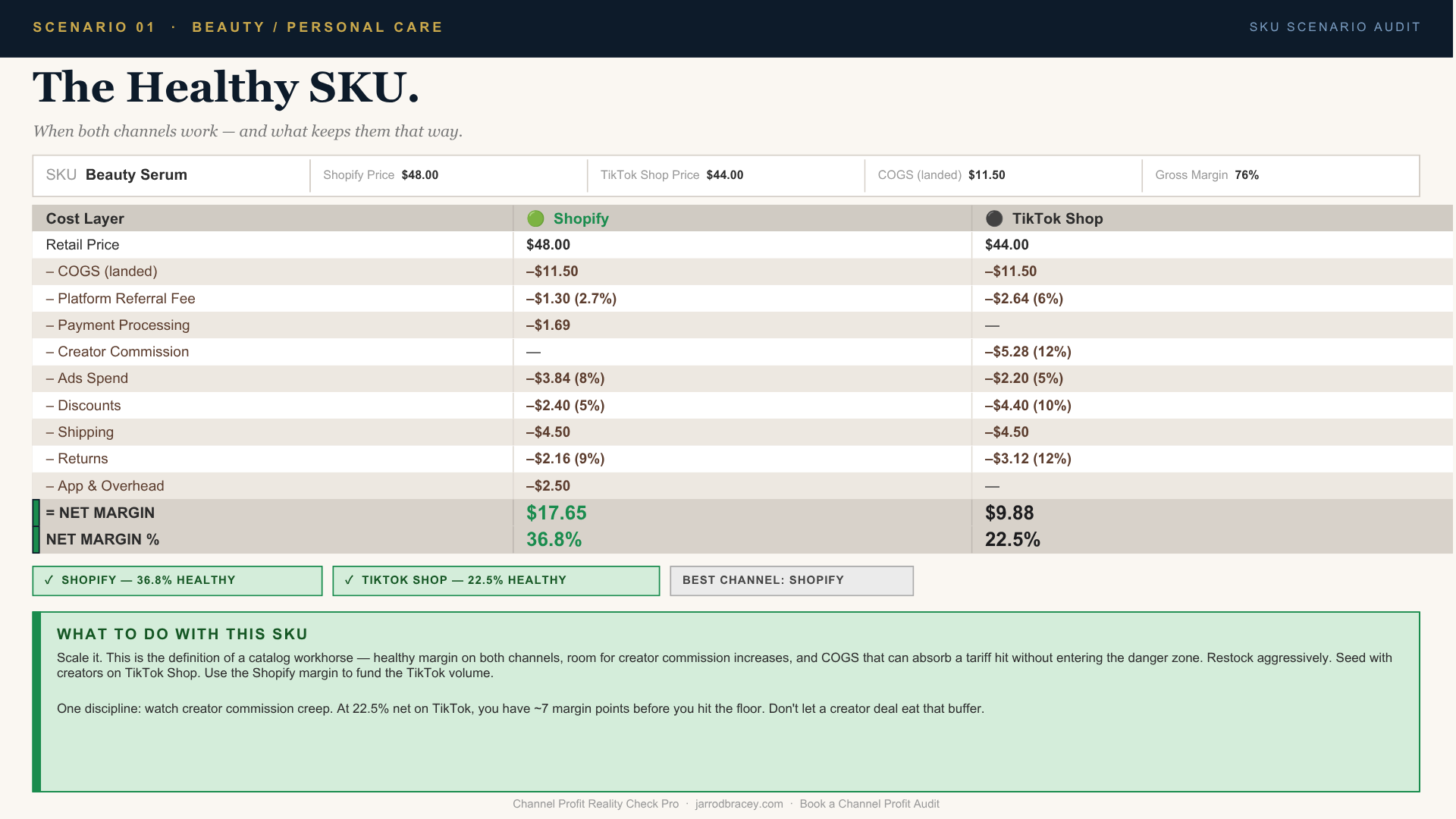Screen dimensions: 1456x819
Task: Click Shopify returns –$2.16 (9%)
Action: click(565, 459)
